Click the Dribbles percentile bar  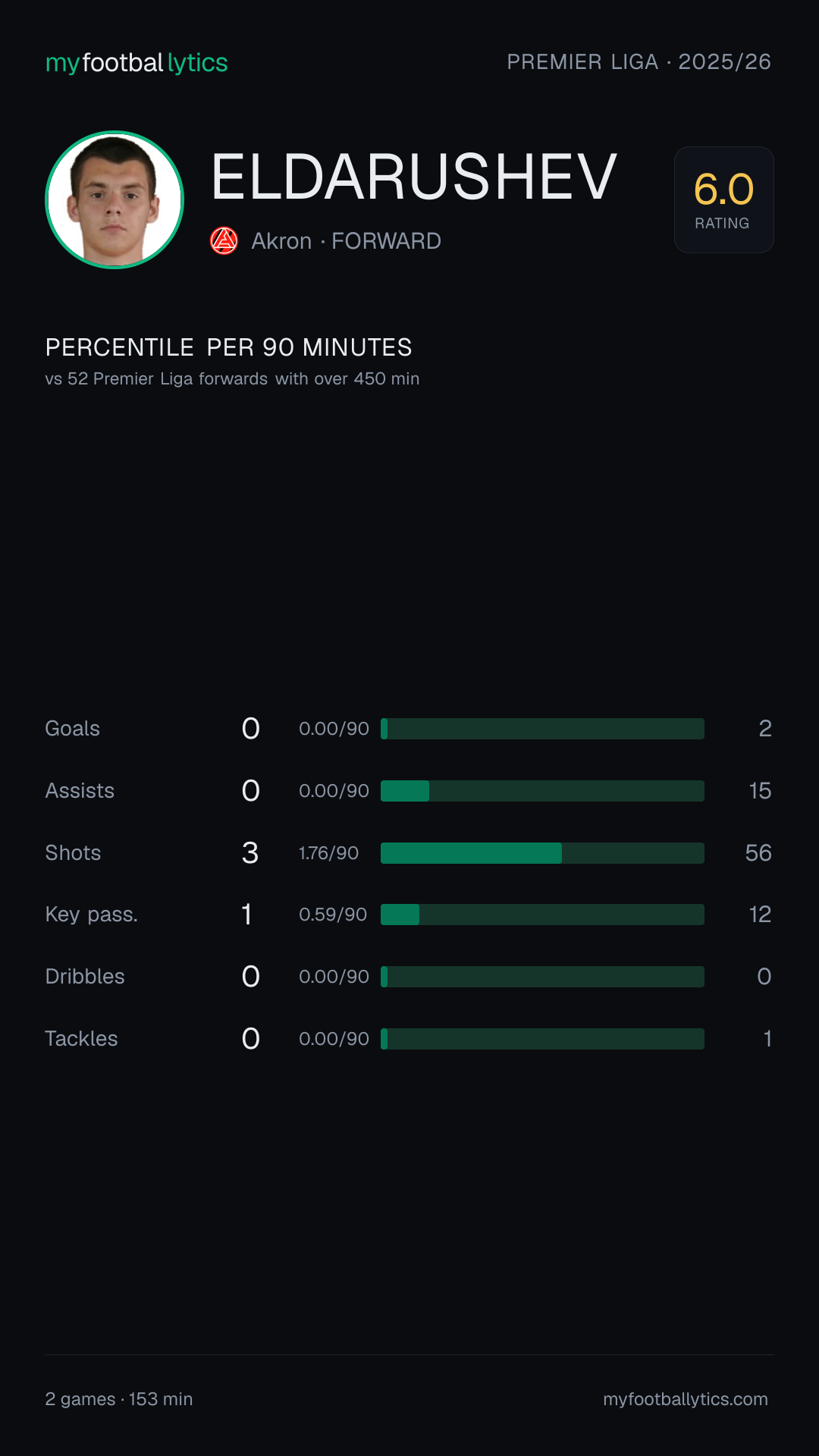[542, 977]
